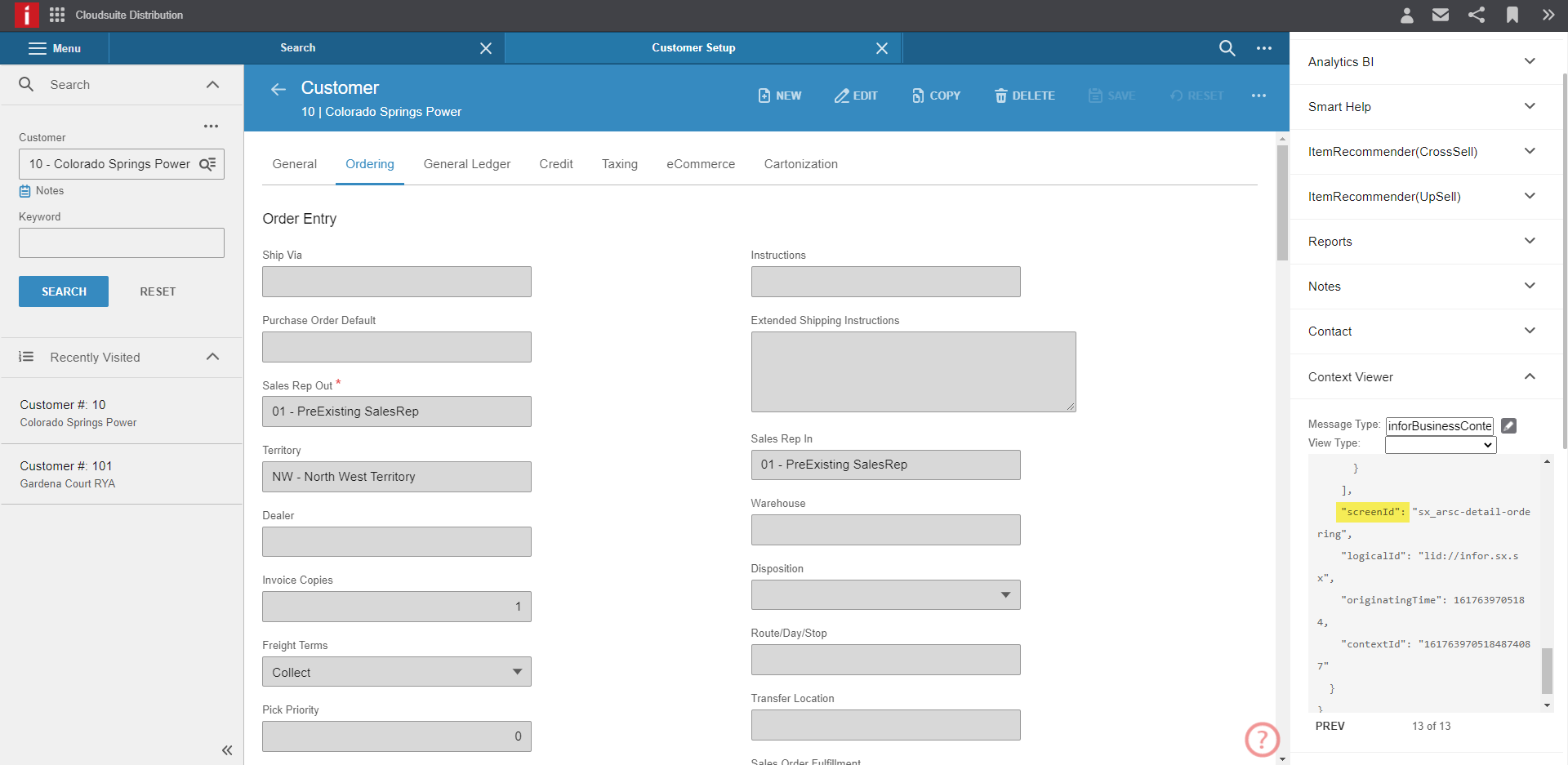Click the Keyword input field
Image resolution: width=1568 pixels, height=765 pixels.
point(121,242)
